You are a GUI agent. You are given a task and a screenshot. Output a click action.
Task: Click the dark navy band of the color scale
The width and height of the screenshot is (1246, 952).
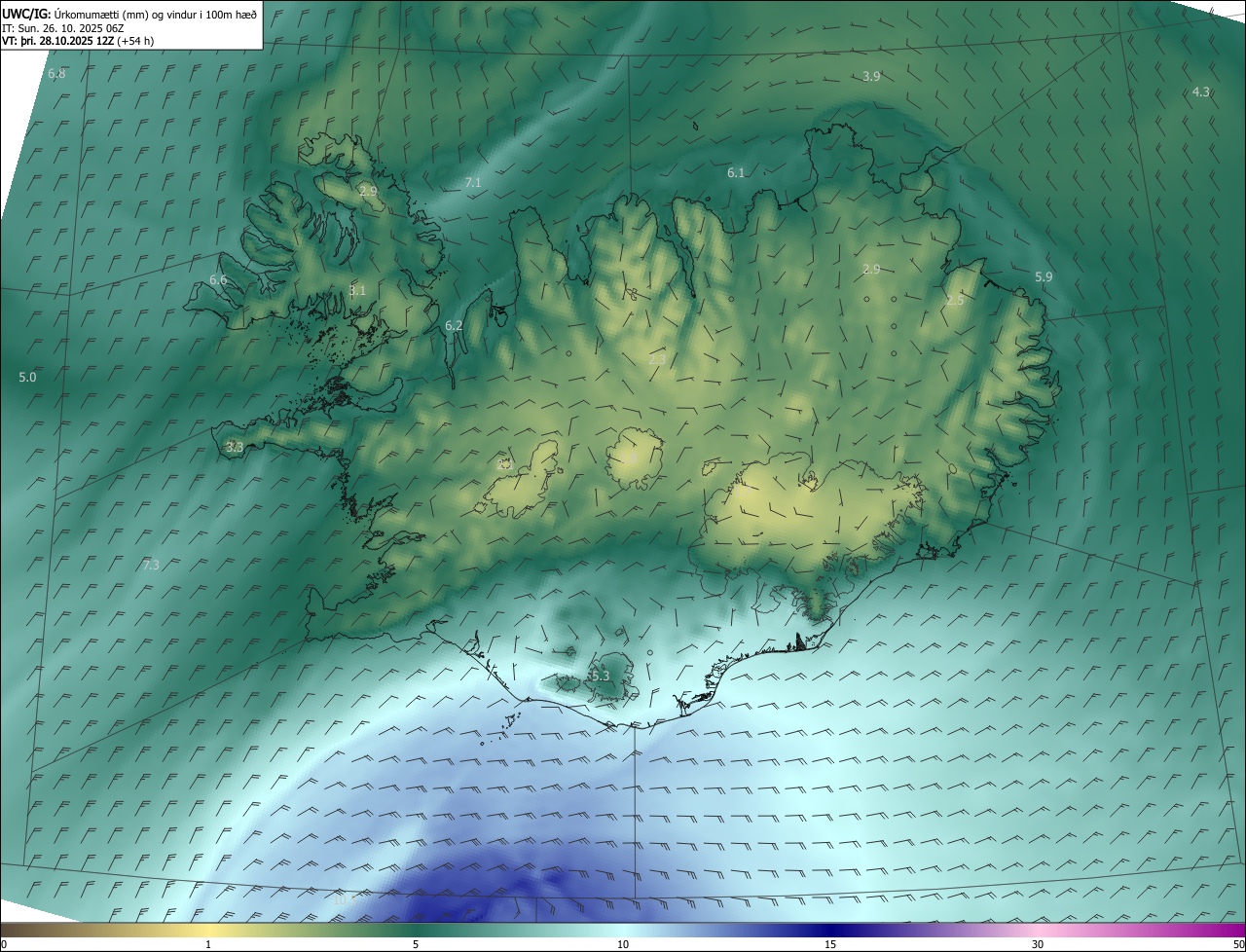(x=830, y=930)
